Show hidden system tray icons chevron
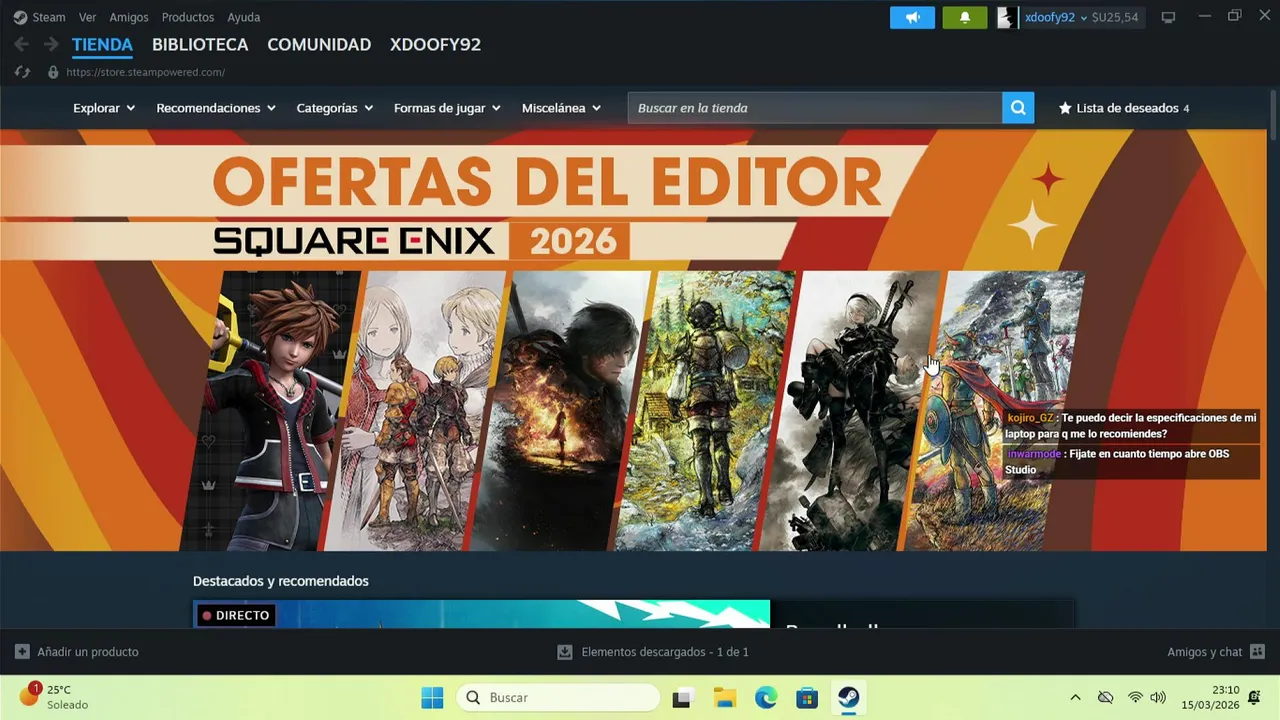Viewport: 1280px width, 720px height. click(1075, 698)
